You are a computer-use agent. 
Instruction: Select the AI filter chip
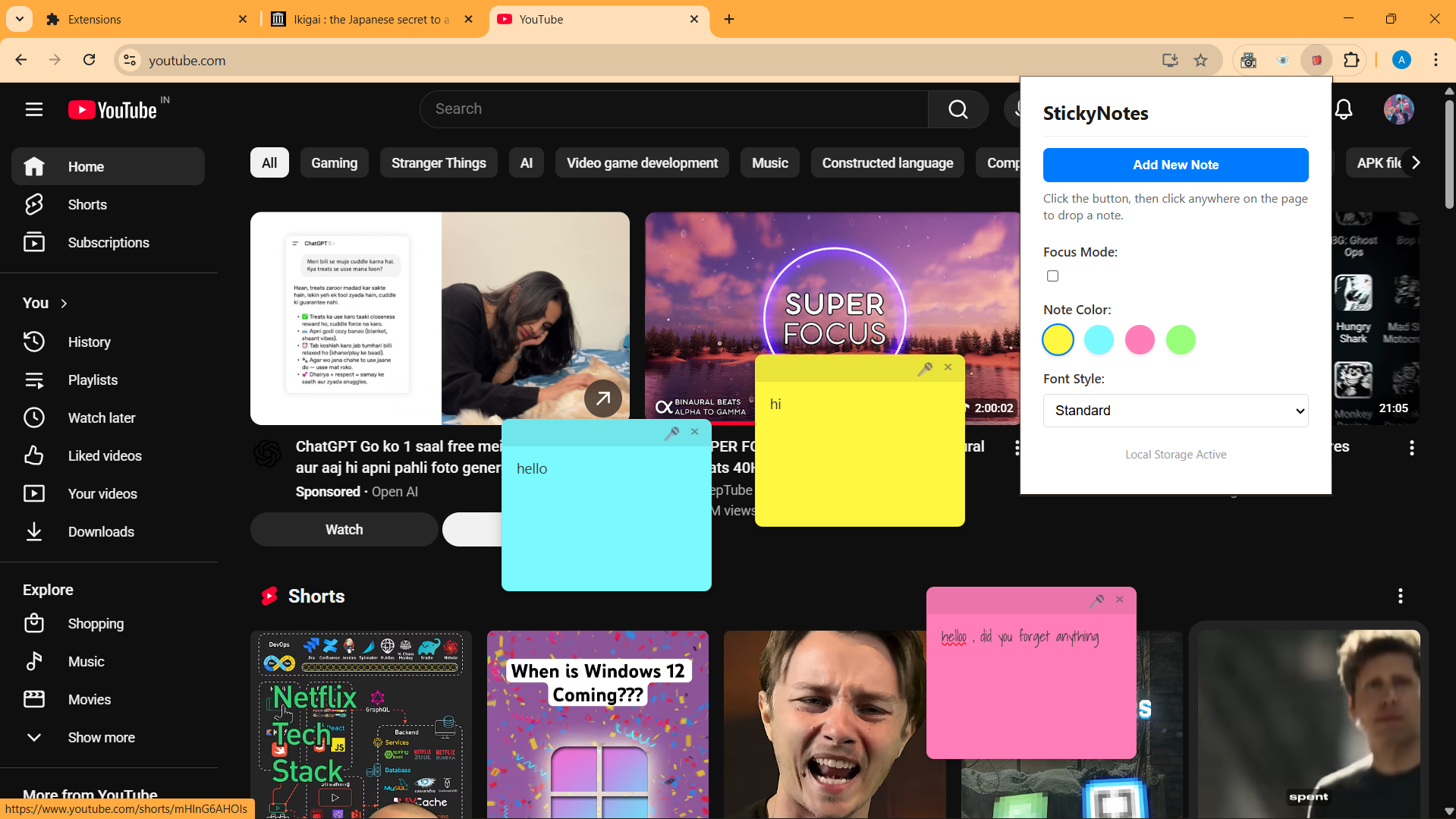527,163
